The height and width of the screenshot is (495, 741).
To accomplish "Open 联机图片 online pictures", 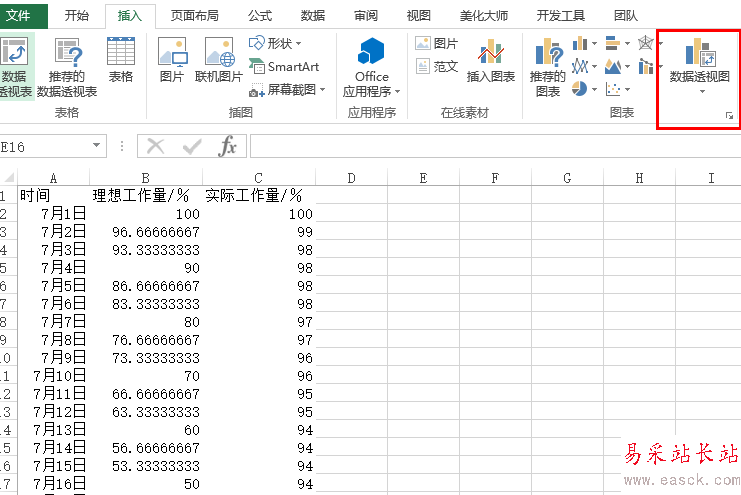I will [219, 60].
